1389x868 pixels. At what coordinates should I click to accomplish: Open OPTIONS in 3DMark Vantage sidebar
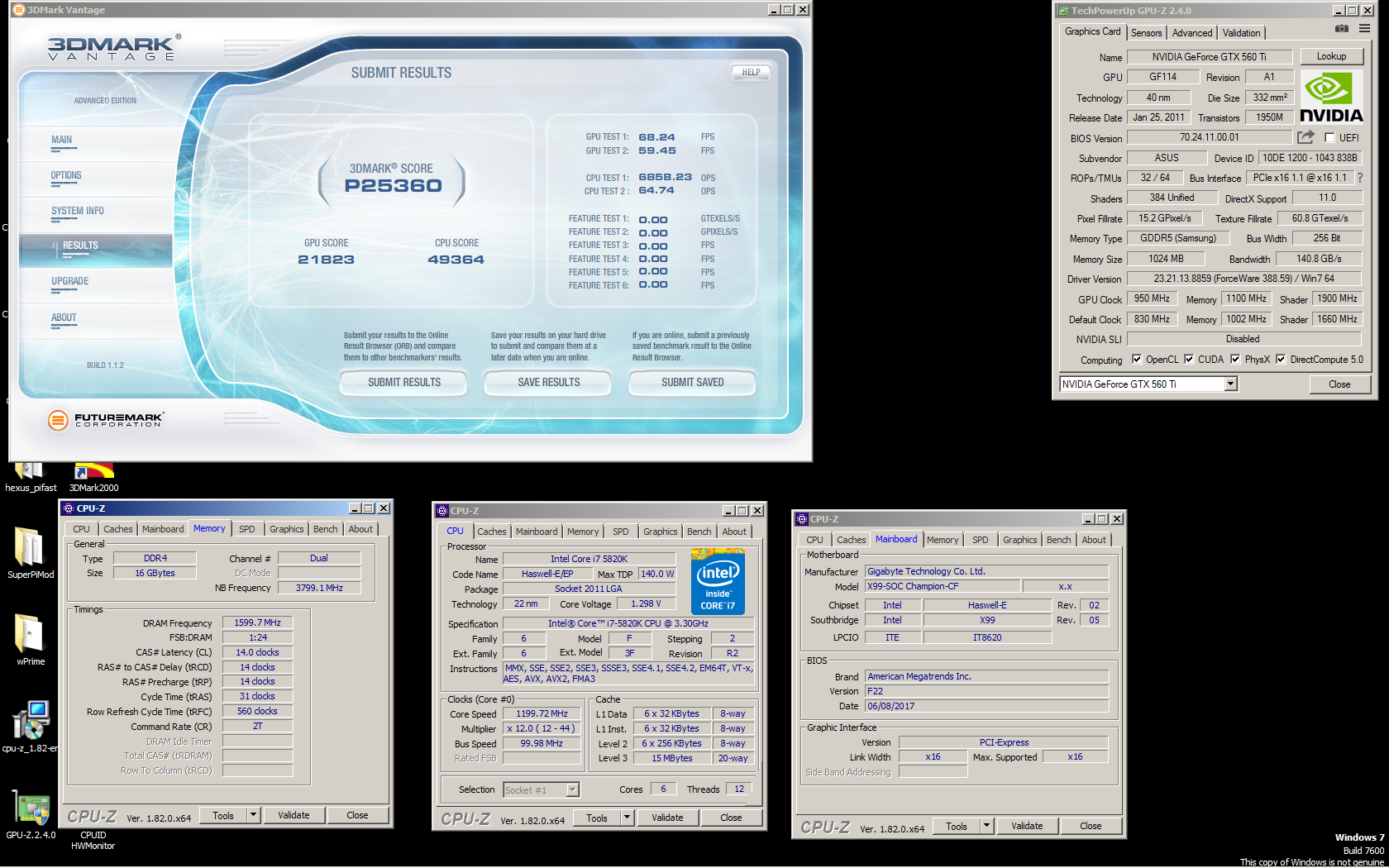66,175
